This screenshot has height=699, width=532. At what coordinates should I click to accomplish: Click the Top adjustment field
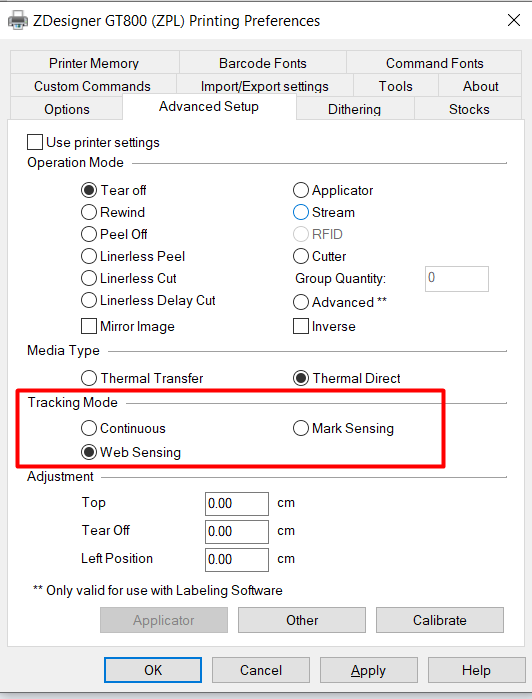click(237, 504)
